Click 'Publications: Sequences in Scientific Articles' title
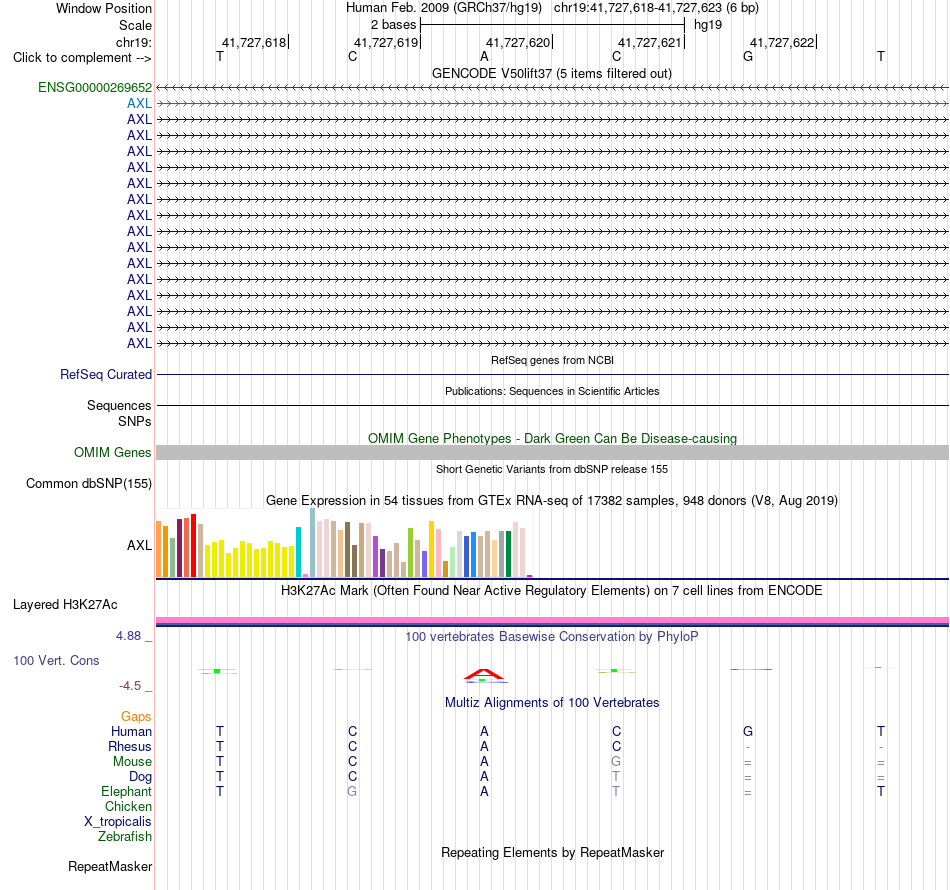 coord(552,391)
